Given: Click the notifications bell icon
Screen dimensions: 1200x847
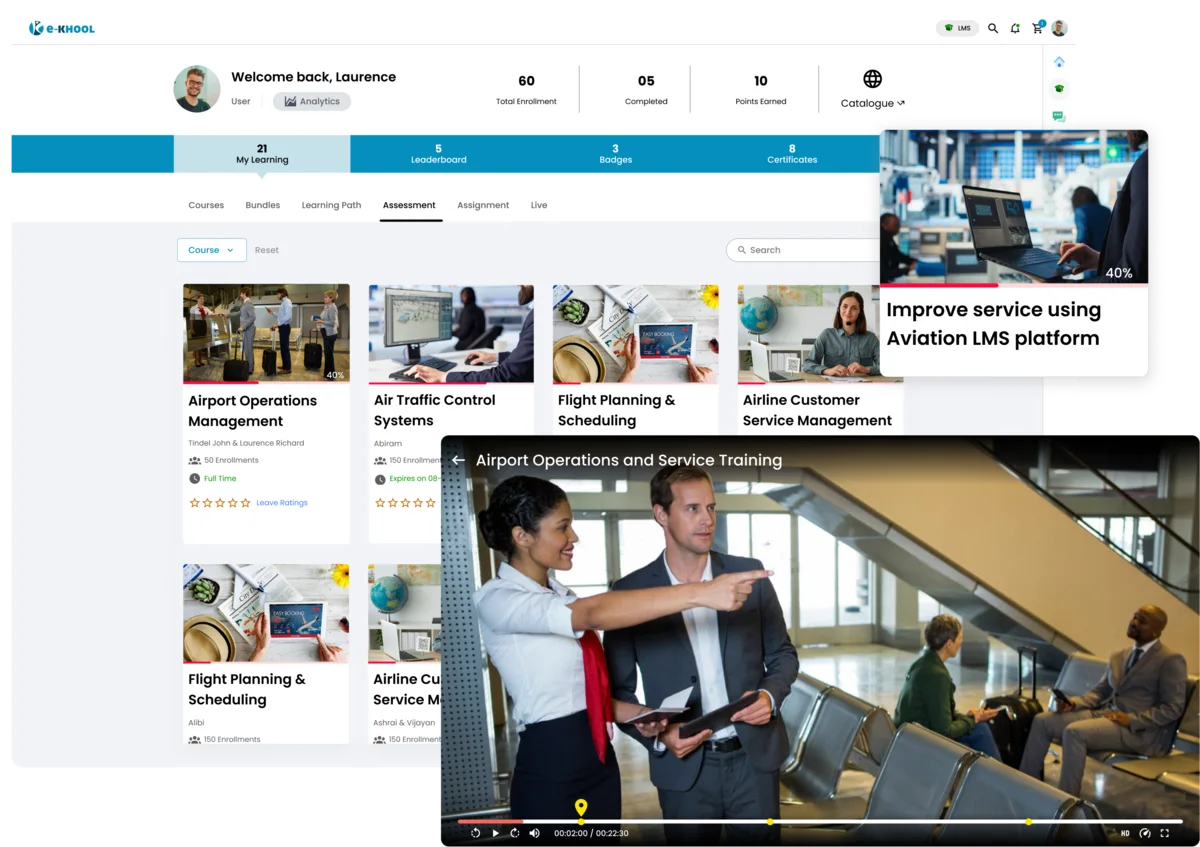Looking at the screenshot, I should pyautogui.click(x=1015, y=28).
